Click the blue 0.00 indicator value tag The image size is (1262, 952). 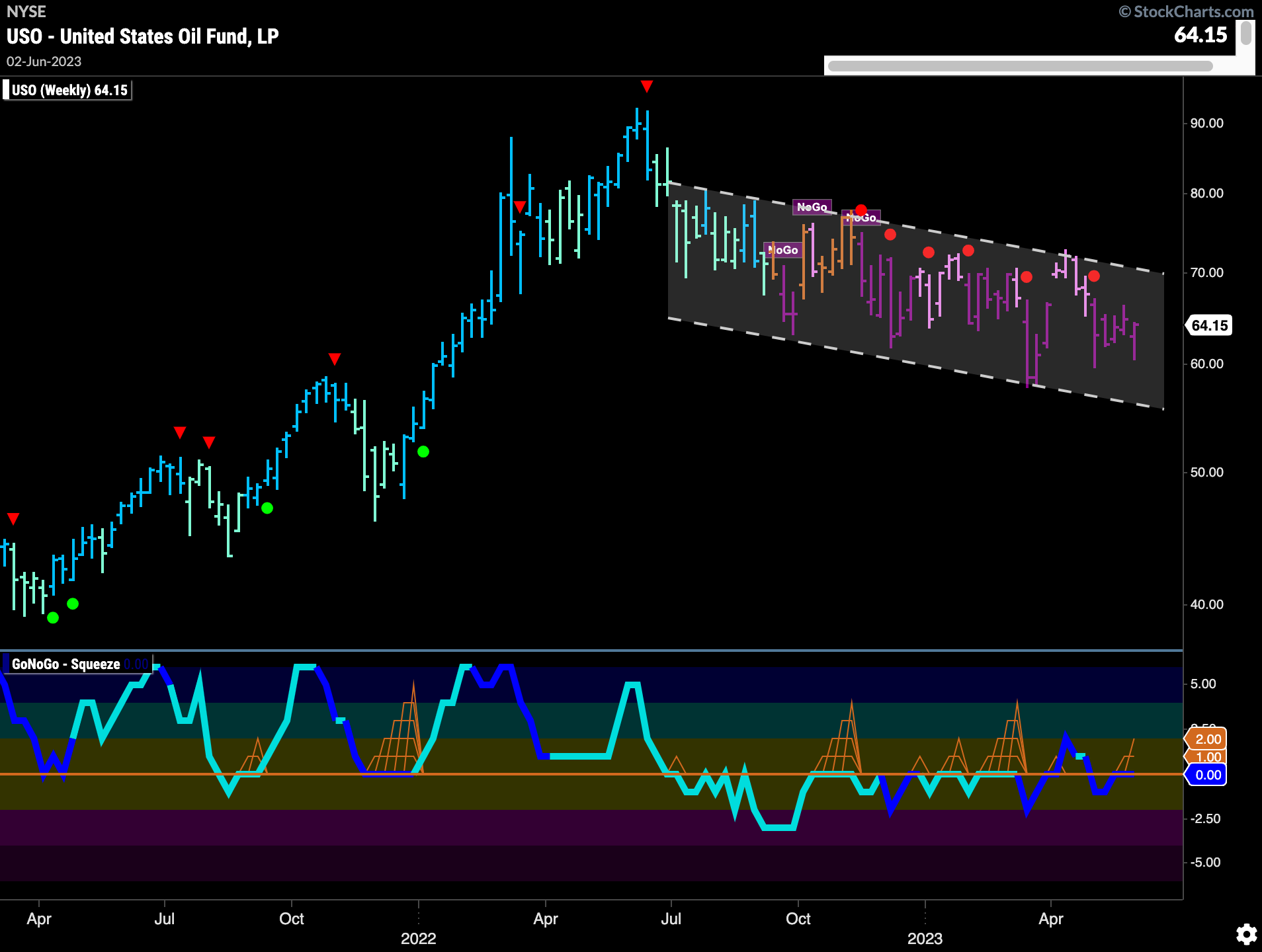pyautogui.click(x=1207, y=775)
